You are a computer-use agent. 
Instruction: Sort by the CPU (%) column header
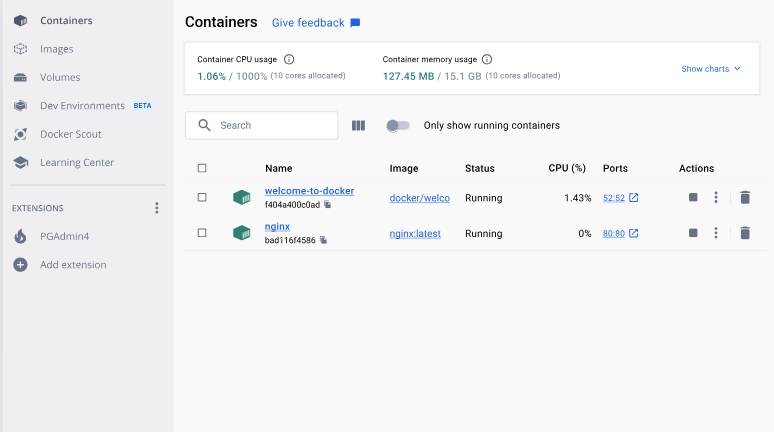[567, 168]
